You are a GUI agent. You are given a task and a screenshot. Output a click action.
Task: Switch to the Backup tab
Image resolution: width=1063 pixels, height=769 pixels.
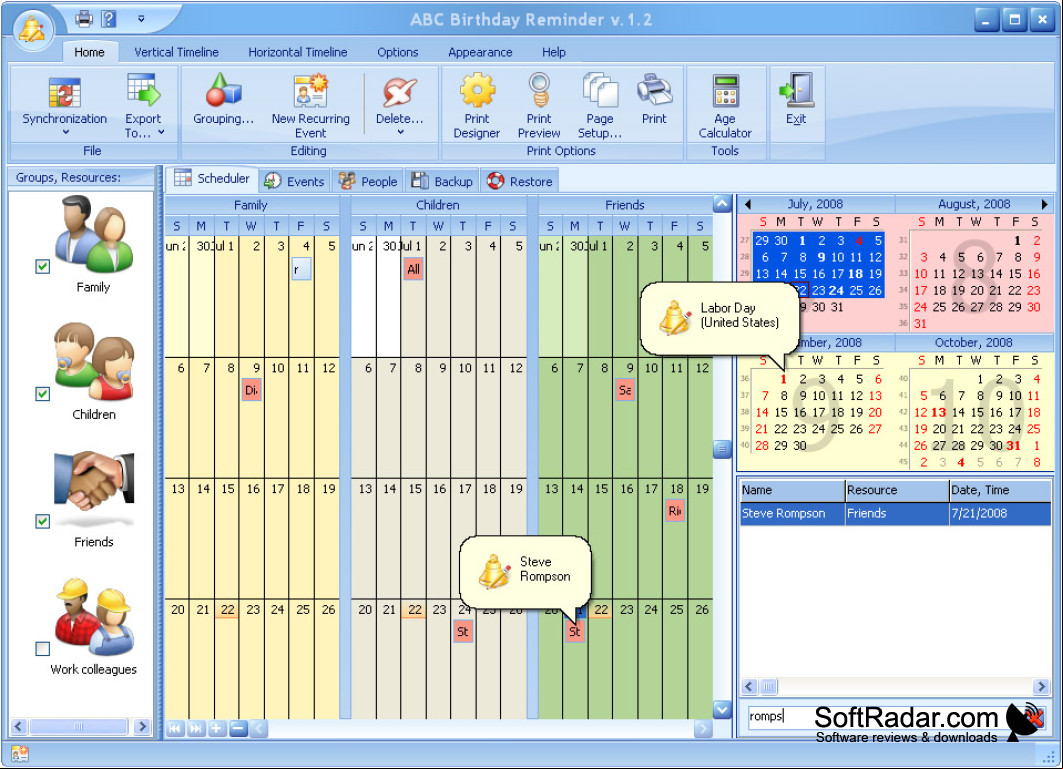pos(442,181)
